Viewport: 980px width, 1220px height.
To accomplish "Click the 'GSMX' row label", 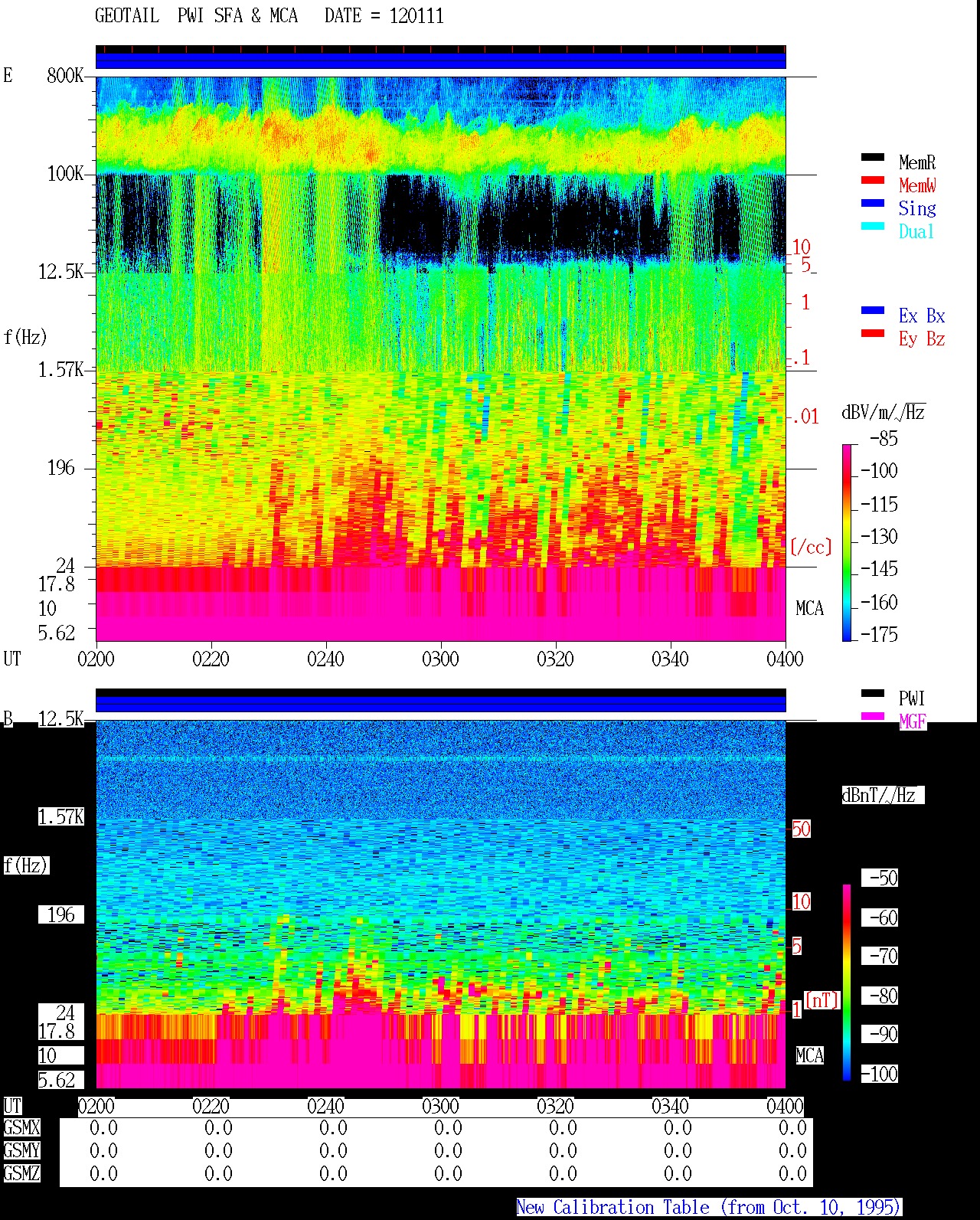I will (x=21, y=1127).
